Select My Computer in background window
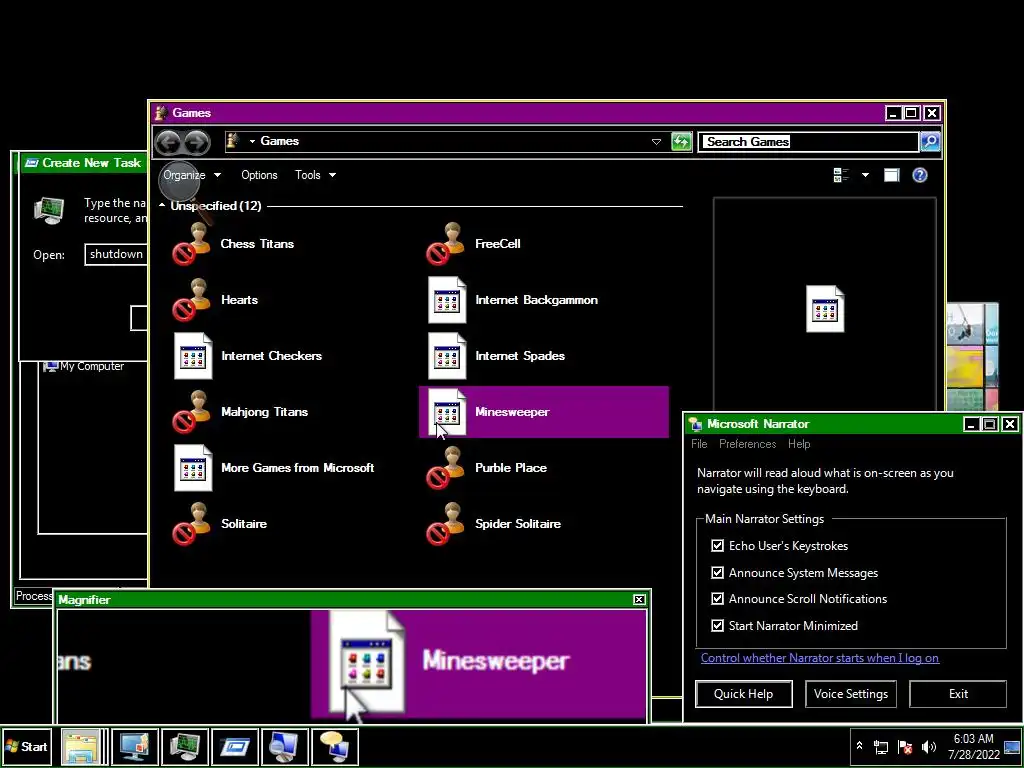This screenshot has width=1024, height=768. point(84,367)
